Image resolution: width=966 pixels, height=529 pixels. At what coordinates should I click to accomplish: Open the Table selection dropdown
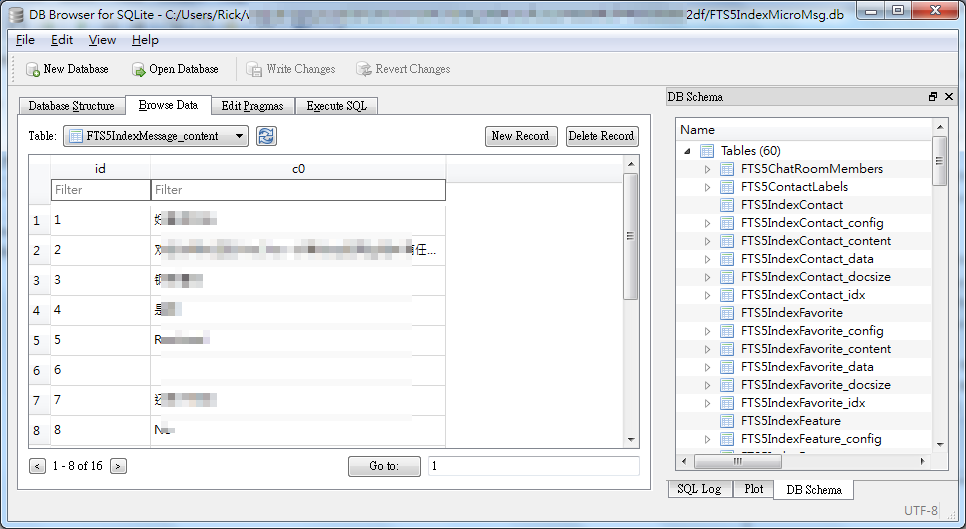[x=156, y=136]
